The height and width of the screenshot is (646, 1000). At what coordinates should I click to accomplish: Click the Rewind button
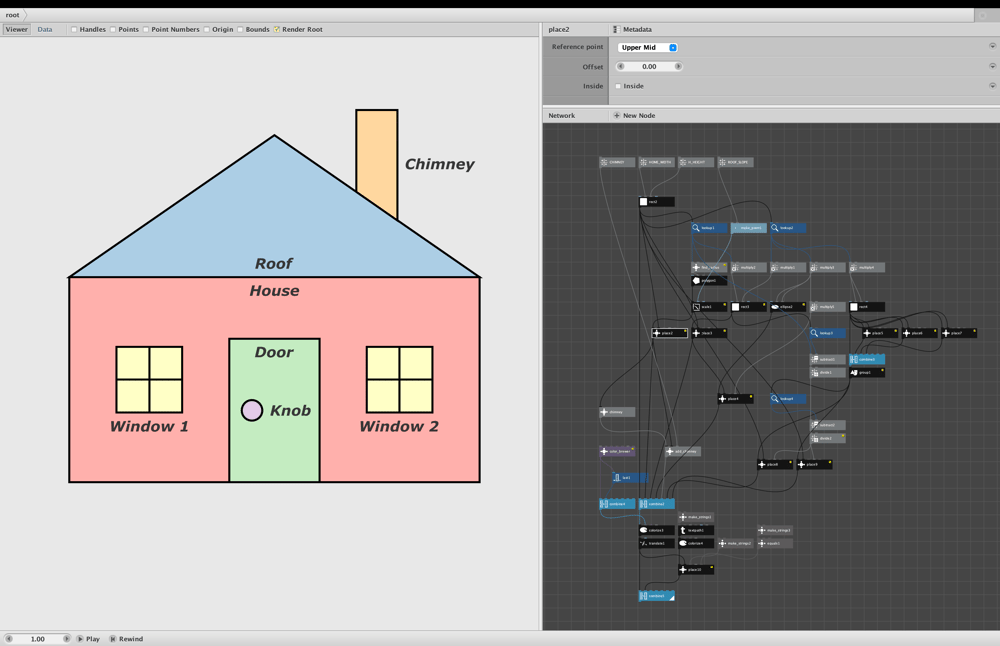pyautogui.click(x=126, y=638)
